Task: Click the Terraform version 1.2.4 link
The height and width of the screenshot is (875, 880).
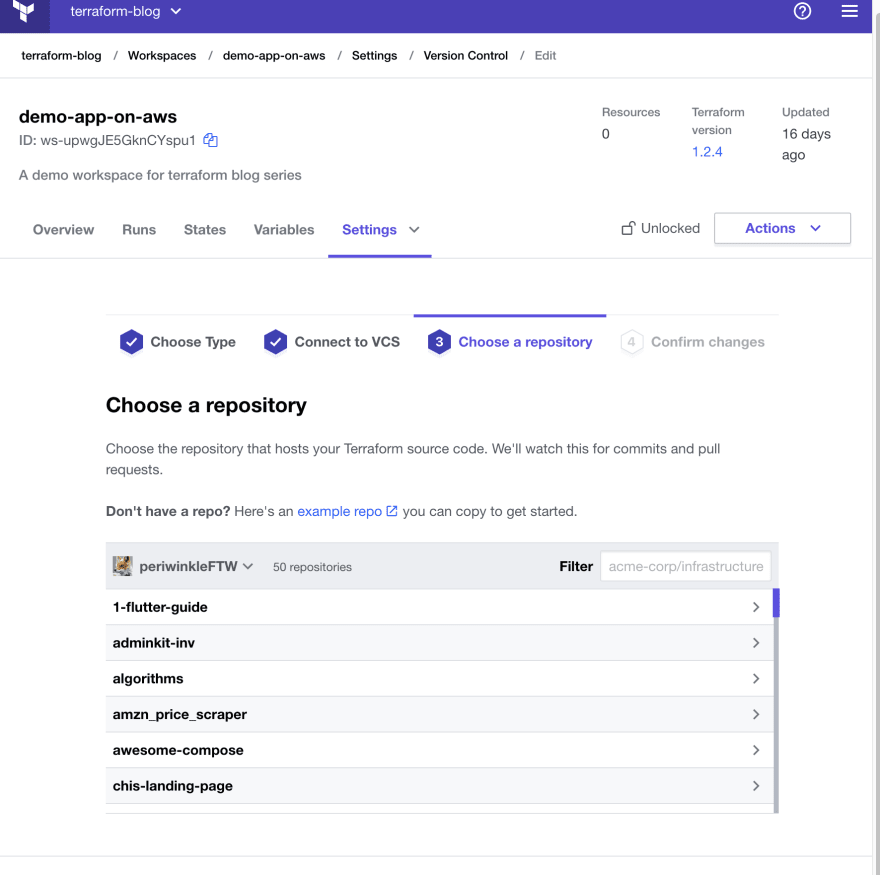Action: click(x=707, y=152)
